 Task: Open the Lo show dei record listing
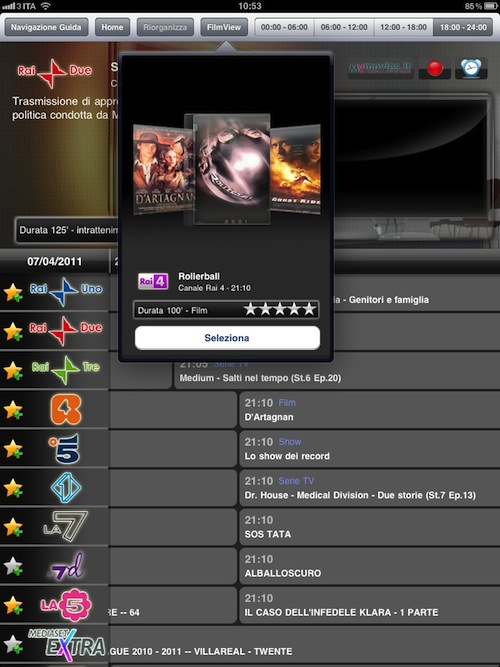369,449
